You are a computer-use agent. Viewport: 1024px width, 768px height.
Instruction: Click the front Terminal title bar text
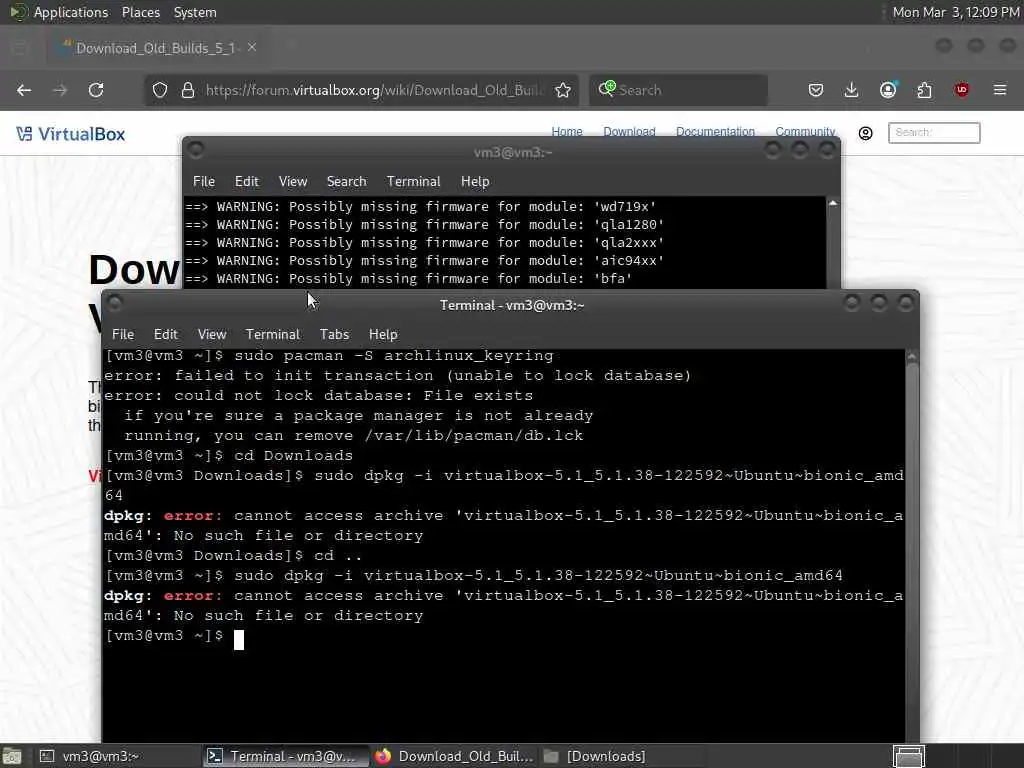(x=512, y=305)
